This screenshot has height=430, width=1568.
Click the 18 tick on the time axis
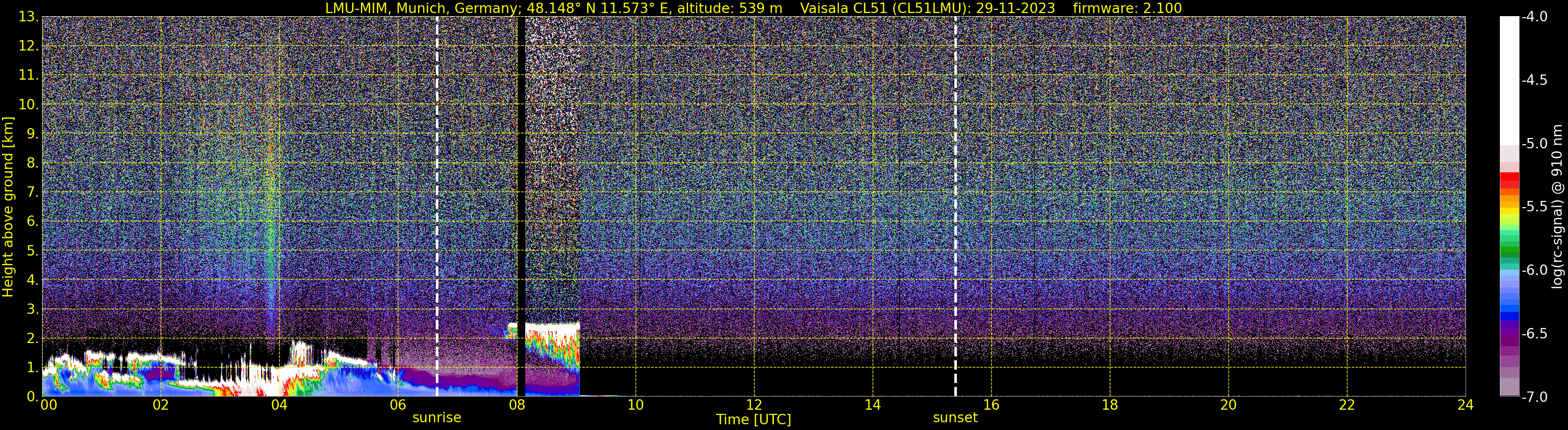pos(1110,405)
